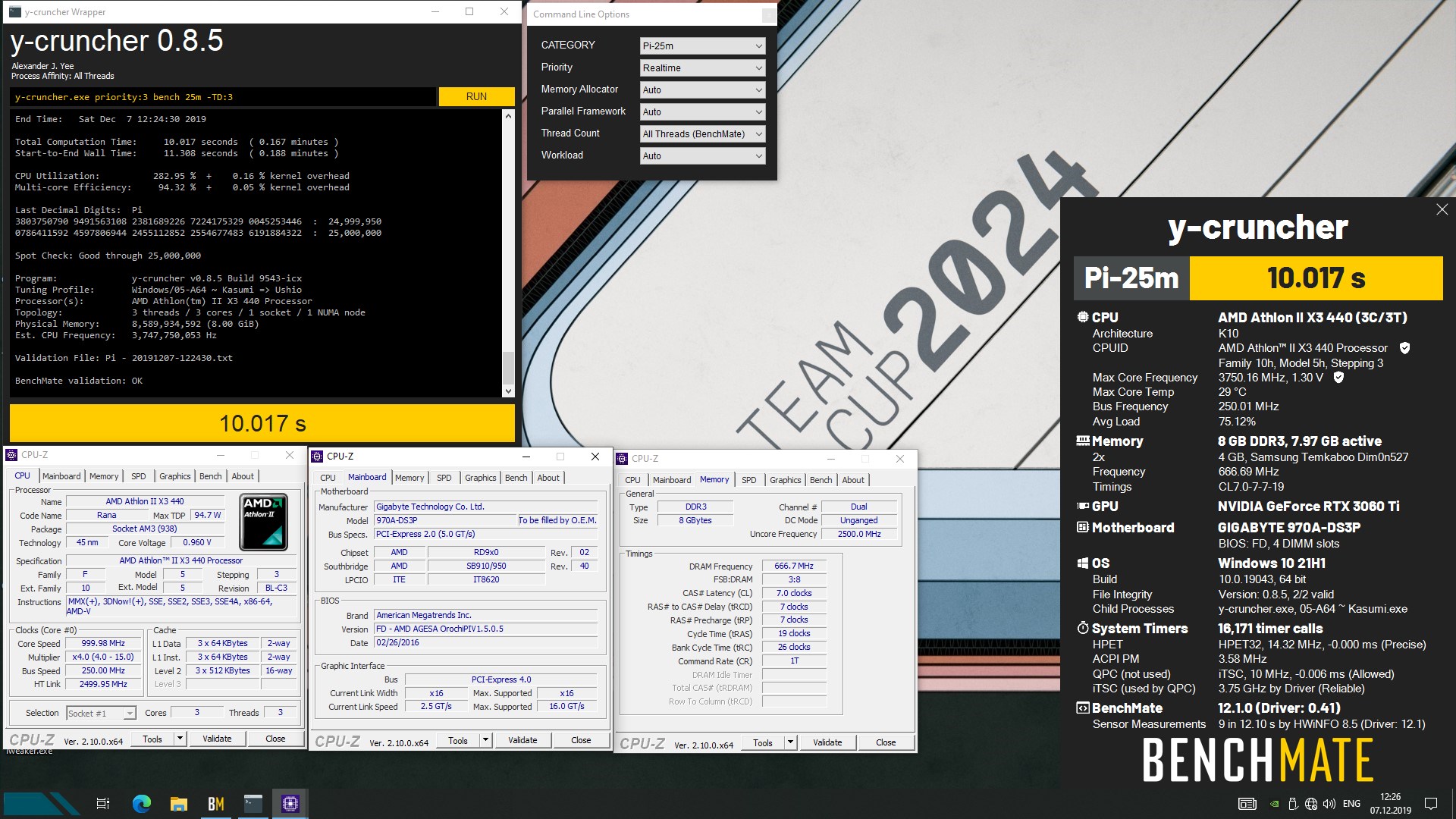Open the Memory Allocator dropdown
This screenshot has width=1456, height=819.
coord(702,89)
